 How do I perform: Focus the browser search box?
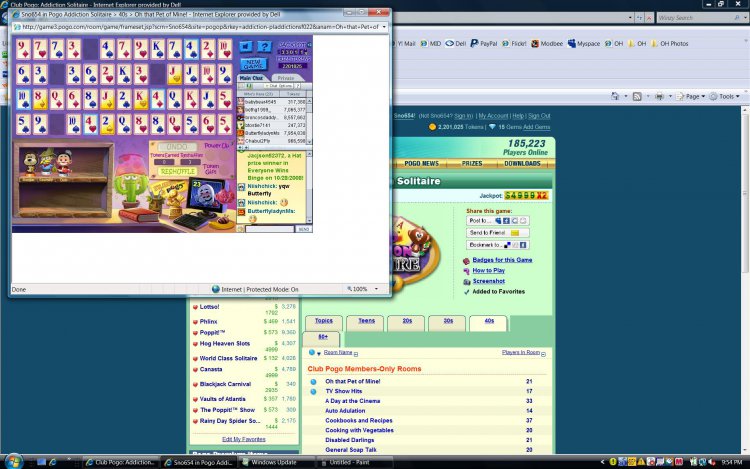[695, 18]
